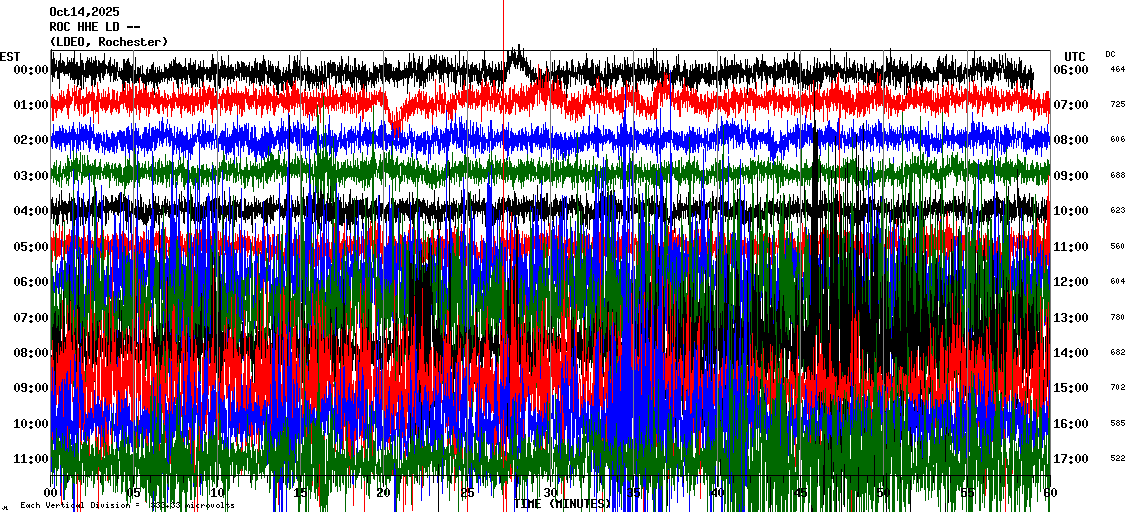The height and width of the screenshot is (519, 1130).
Task: Click the (LDEO, Rochester) location text
Action: (x=109, y=41)
